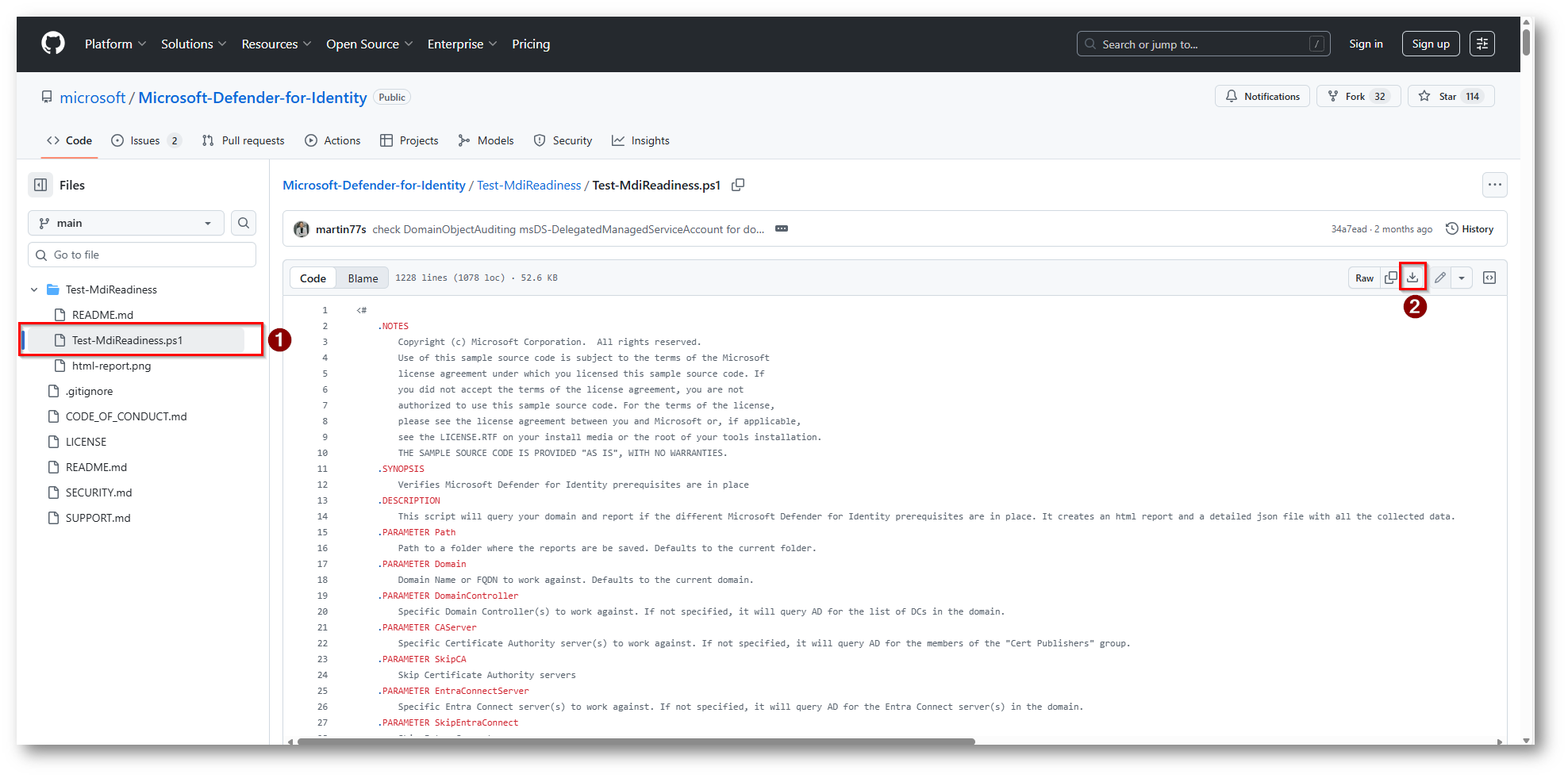Switch to Blame view

363,278
